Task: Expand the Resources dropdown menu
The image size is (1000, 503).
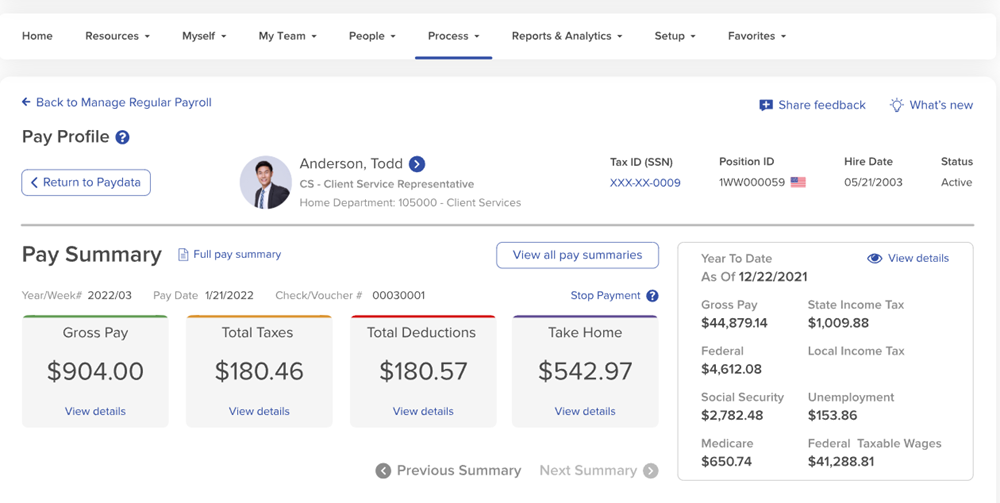Action: tap(117, 36)
